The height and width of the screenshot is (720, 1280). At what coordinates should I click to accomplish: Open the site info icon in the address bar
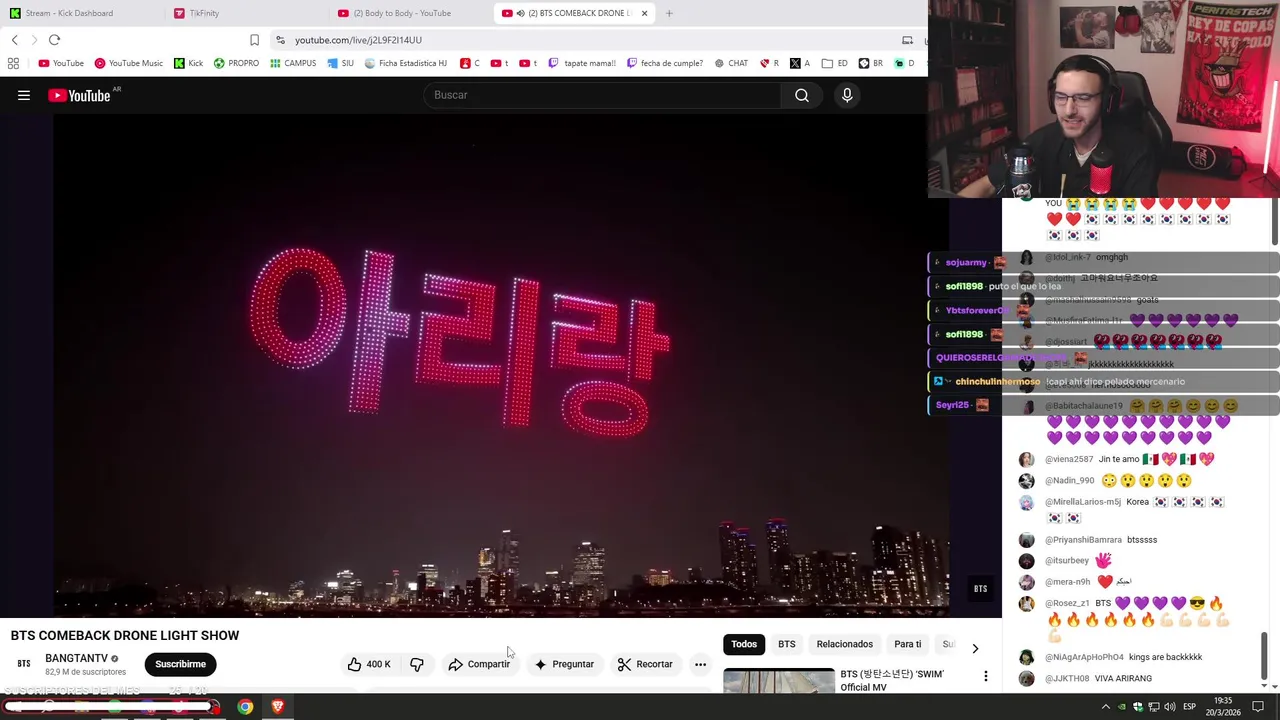coord(281,40)
